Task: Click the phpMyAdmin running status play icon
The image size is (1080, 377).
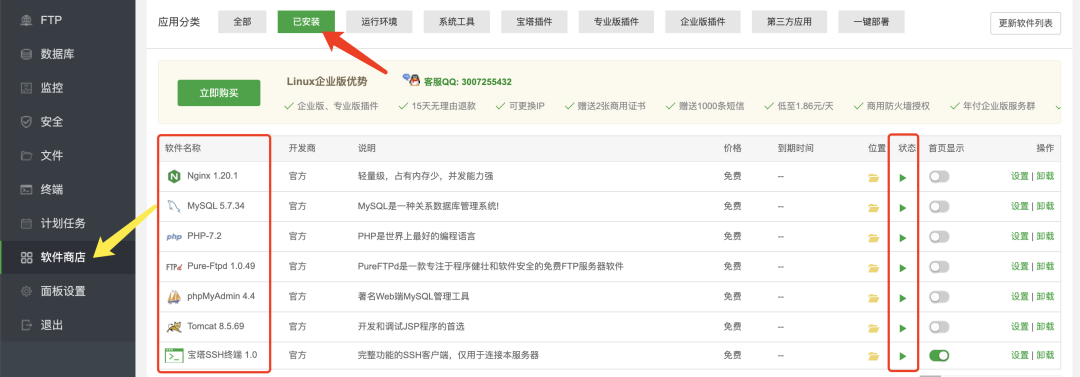Action: coord(902,298)
